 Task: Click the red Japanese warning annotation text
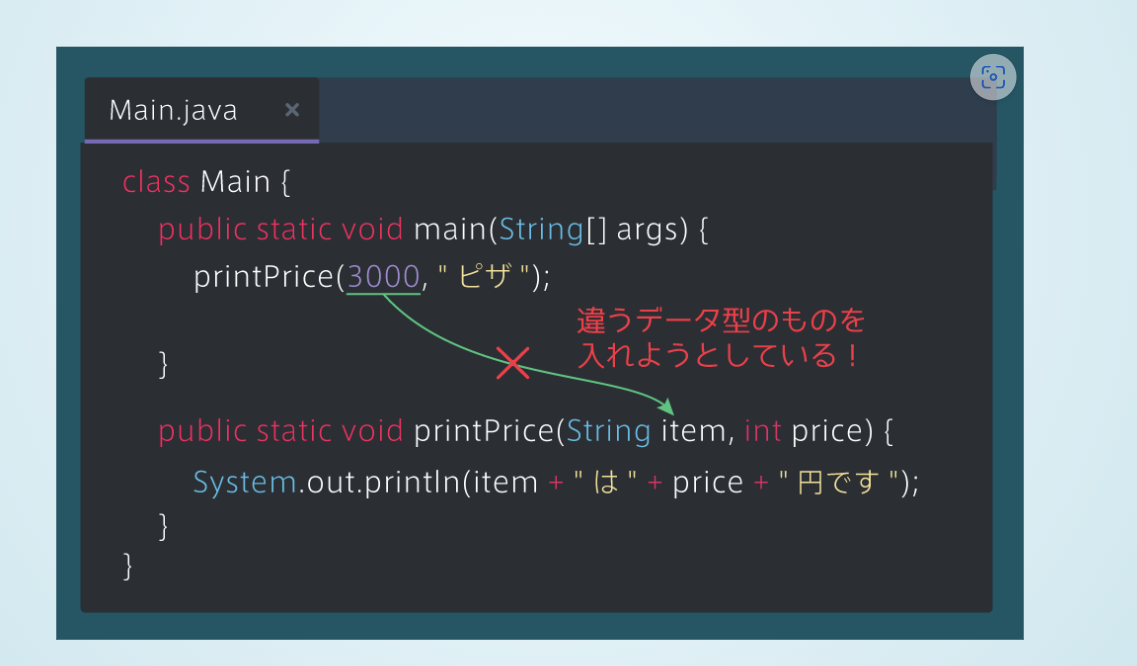[720, 338]
